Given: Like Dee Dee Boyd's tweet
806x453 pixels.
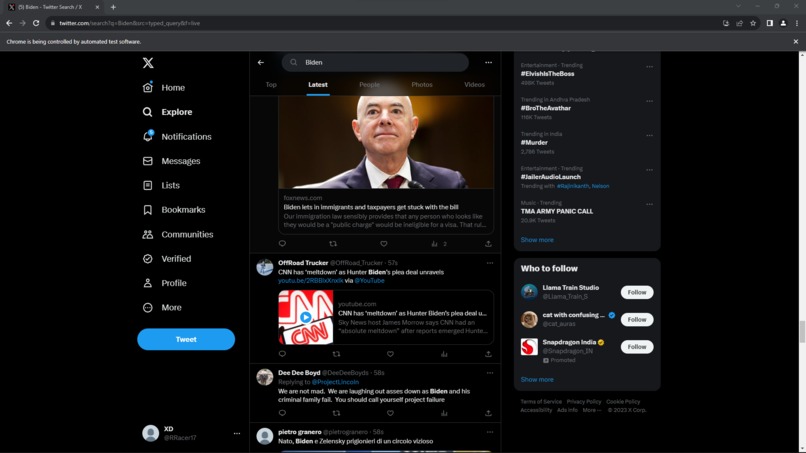Looking at the screenshot, I should tap(390, 413).
